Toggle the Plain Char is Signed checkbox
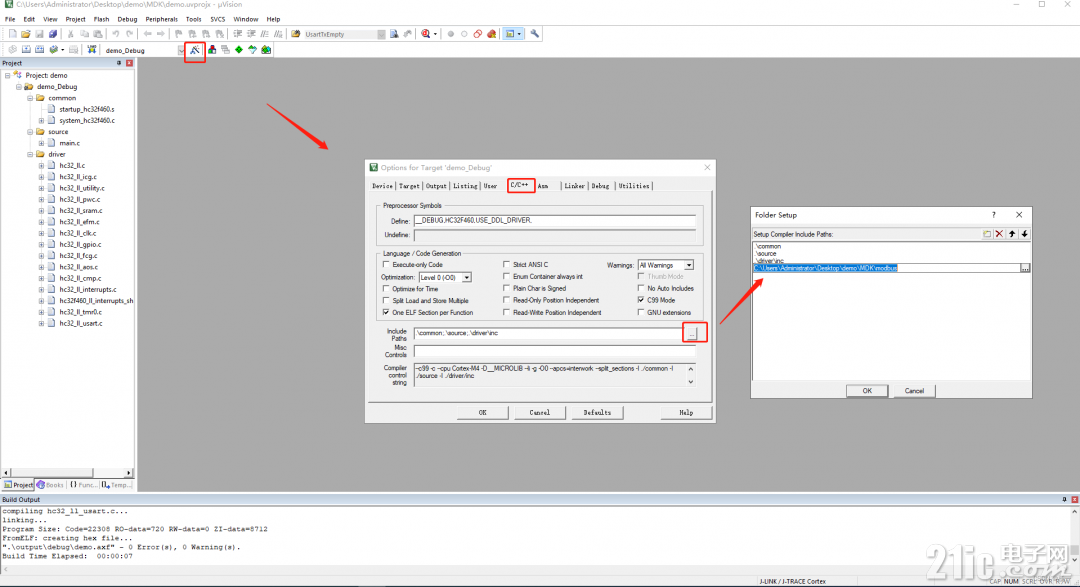 [506, 289]
